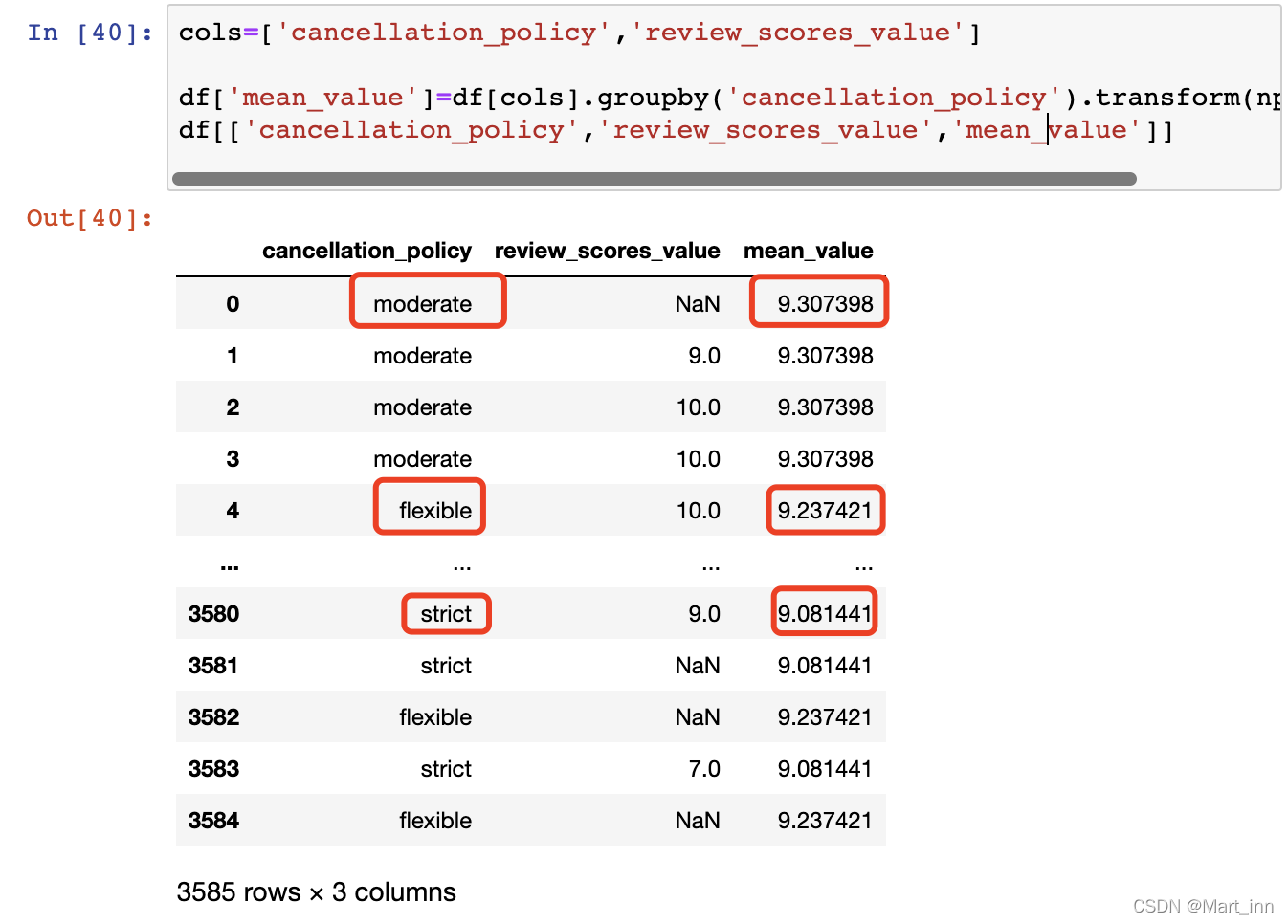Click 'moderate' cell in row 0
The image size is (1288, 924).
pyautogui.click(x=422, y=304)
